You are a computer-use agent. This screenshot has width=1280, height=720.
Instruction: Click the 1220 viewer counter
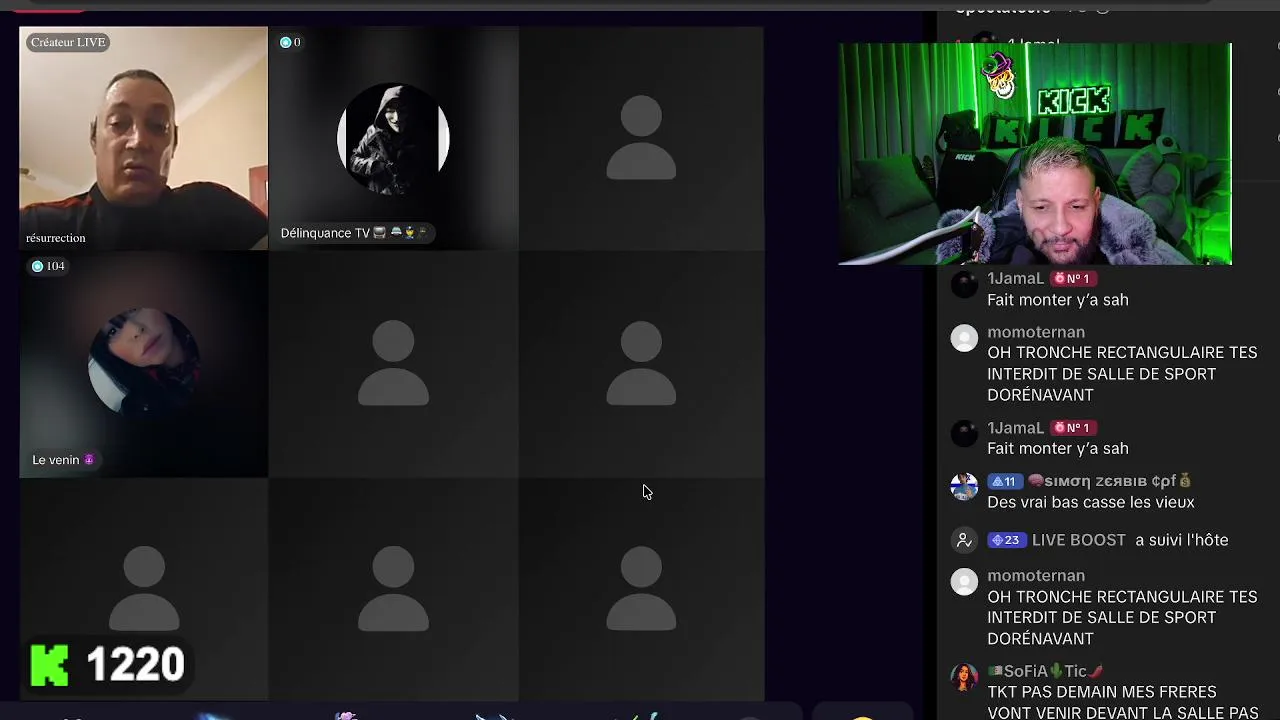click(x=135, y=665)
